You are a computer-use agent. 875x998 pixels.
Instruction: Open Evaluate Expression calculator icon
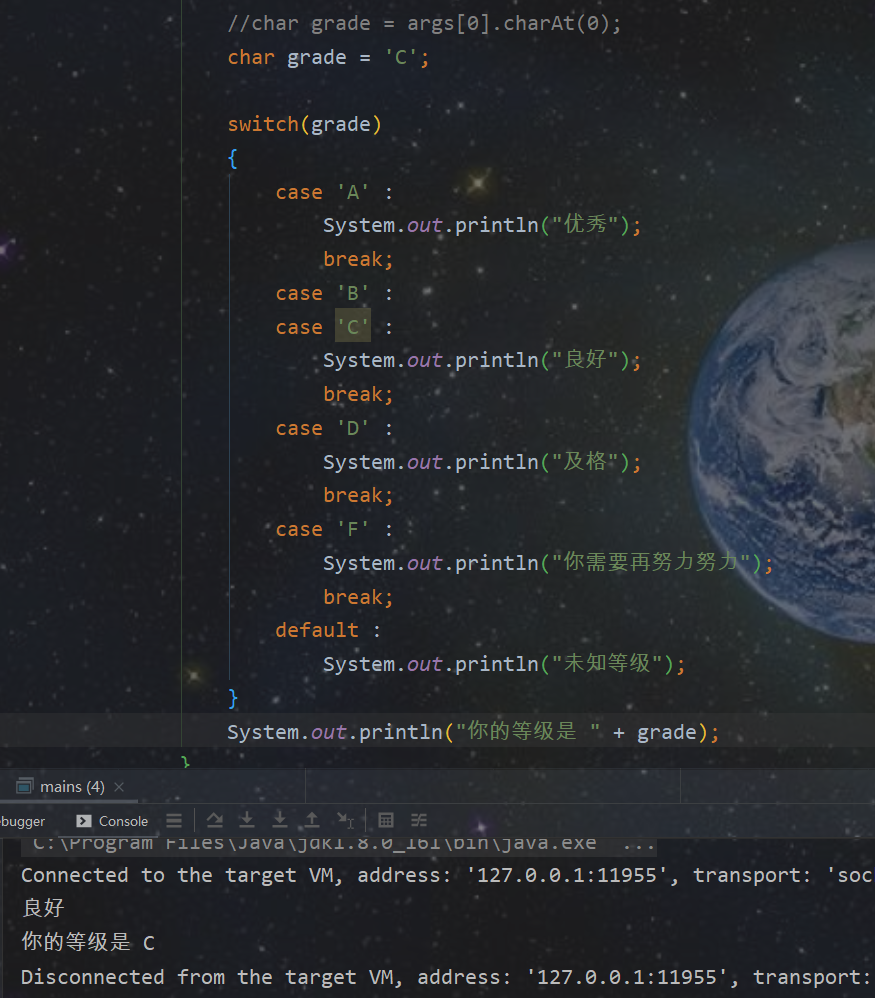(x=386, y=821)
